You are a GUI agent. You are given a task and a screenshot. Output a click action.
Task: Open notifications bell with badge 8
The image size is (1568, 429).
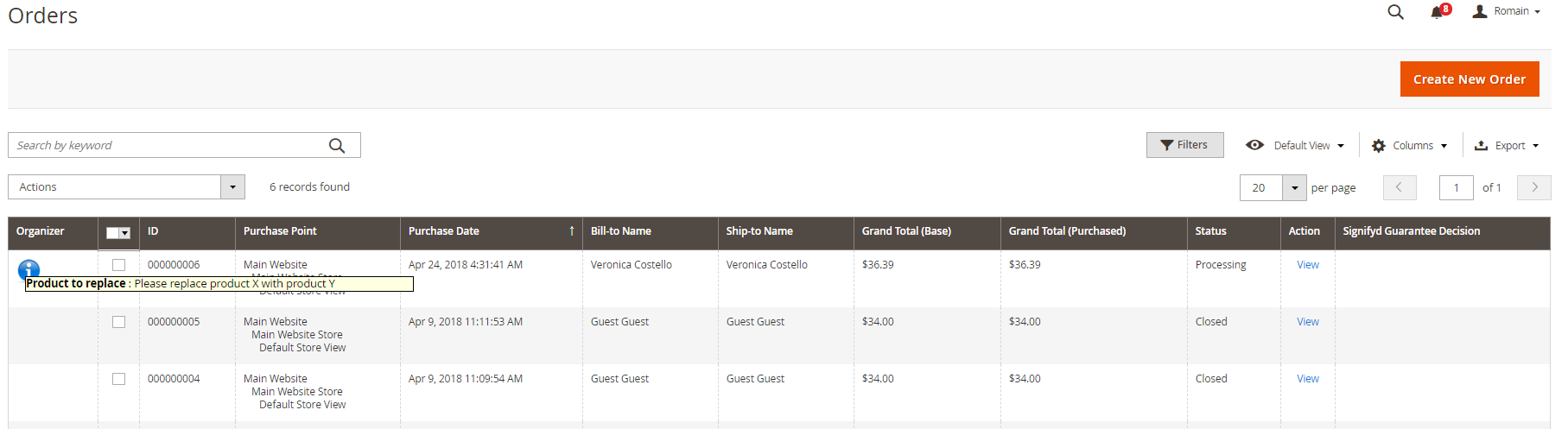[x=1439, y=11]
